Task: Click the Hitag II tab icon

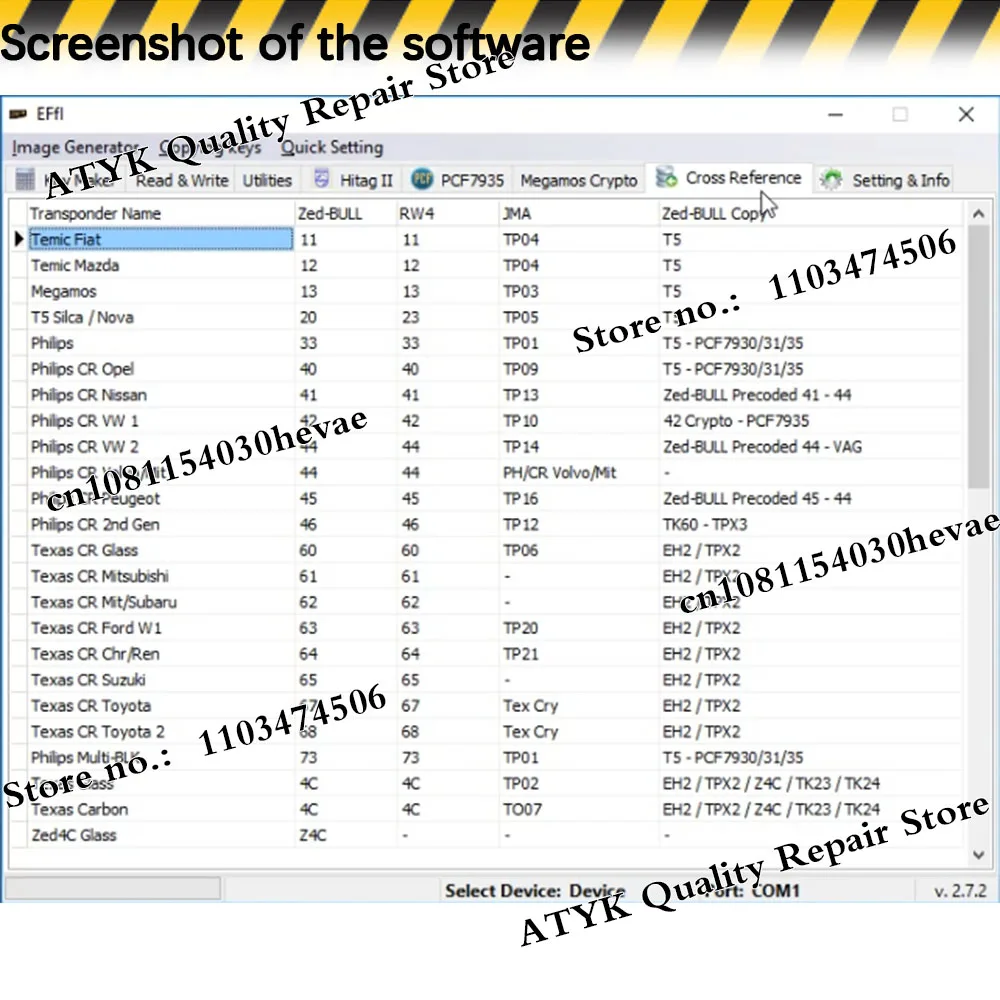Action: point(321,179)
